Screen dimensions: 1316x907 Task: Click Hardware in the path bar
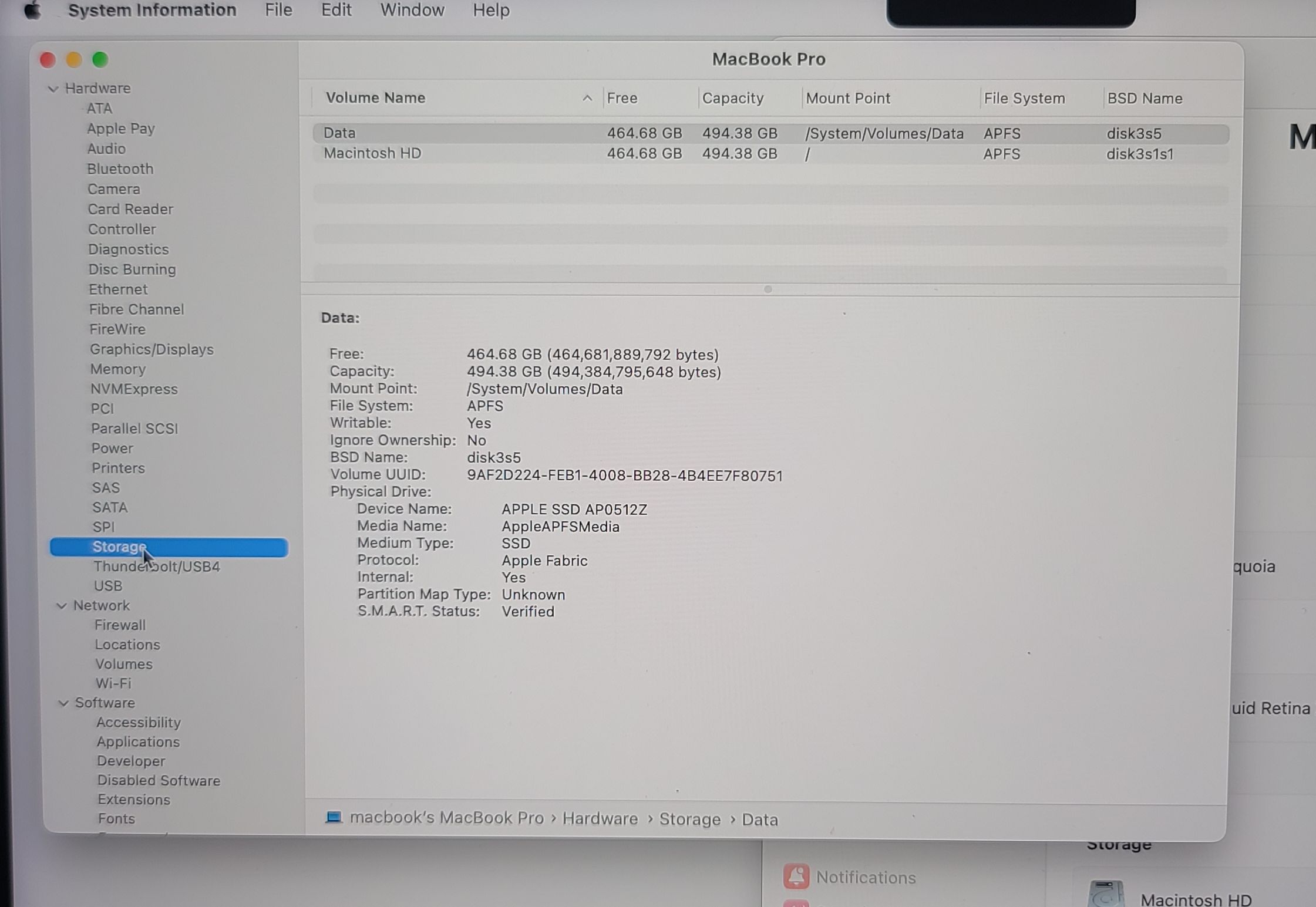click(600, 818)
